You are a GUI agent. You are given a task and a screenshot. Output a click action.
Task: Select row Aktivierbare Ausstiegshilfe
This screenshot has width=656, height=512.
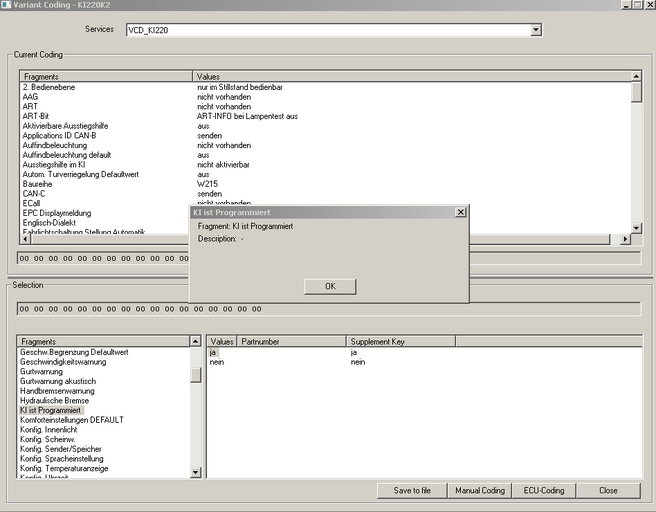[x=65, y=125]
